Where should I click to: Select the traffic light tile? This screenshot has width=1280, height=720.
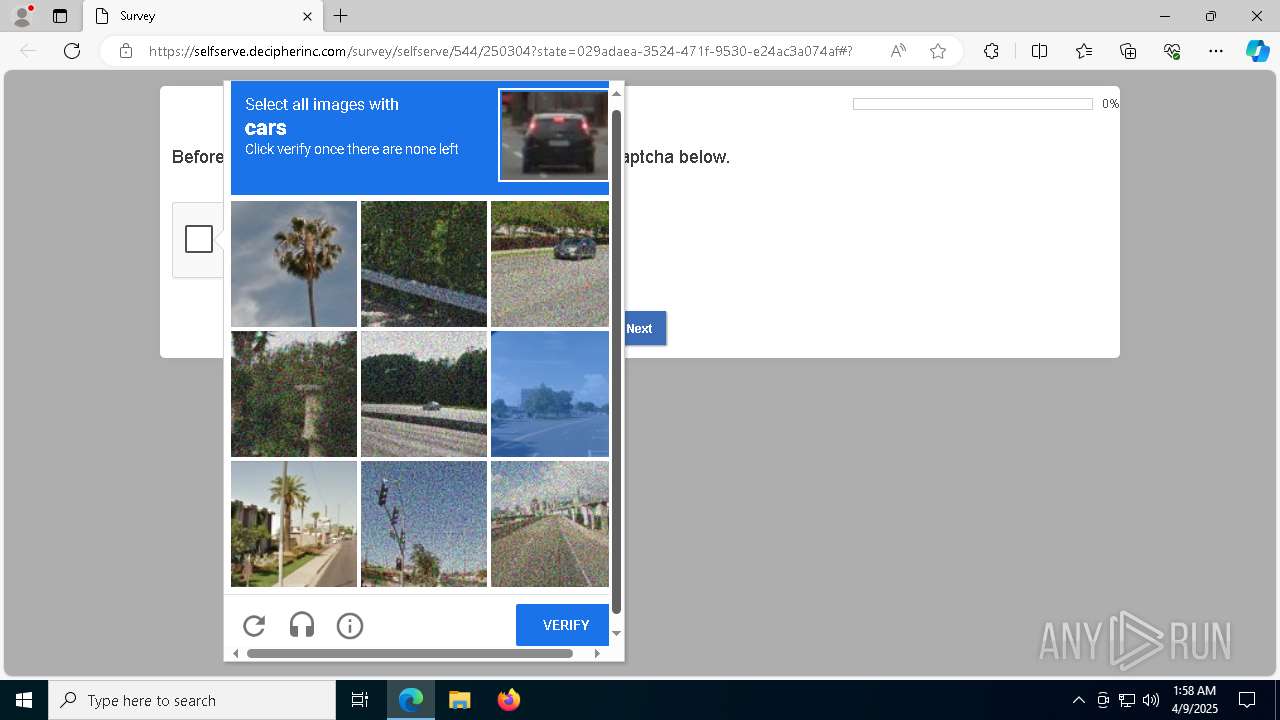[424, 524]
